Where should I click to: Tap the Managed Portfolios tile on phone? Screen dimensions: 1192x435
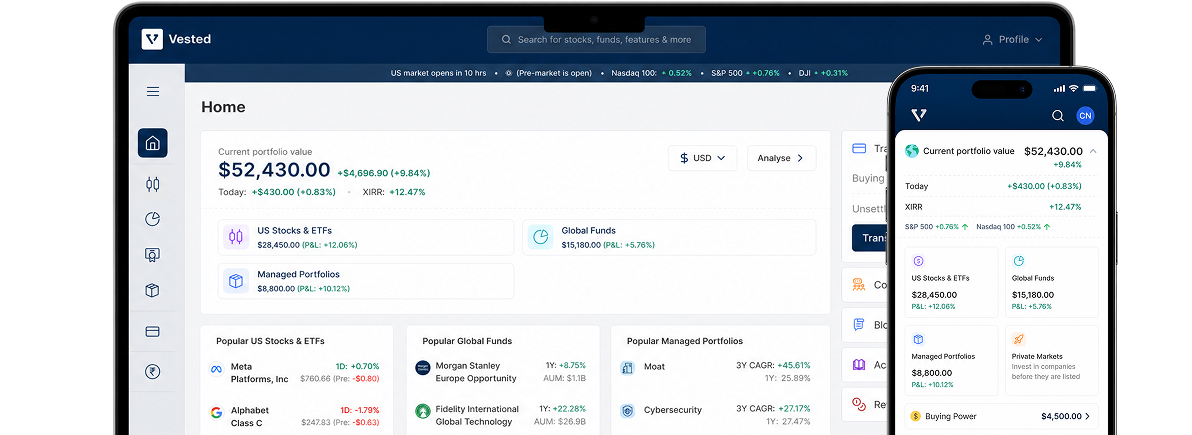click(951, 360)
